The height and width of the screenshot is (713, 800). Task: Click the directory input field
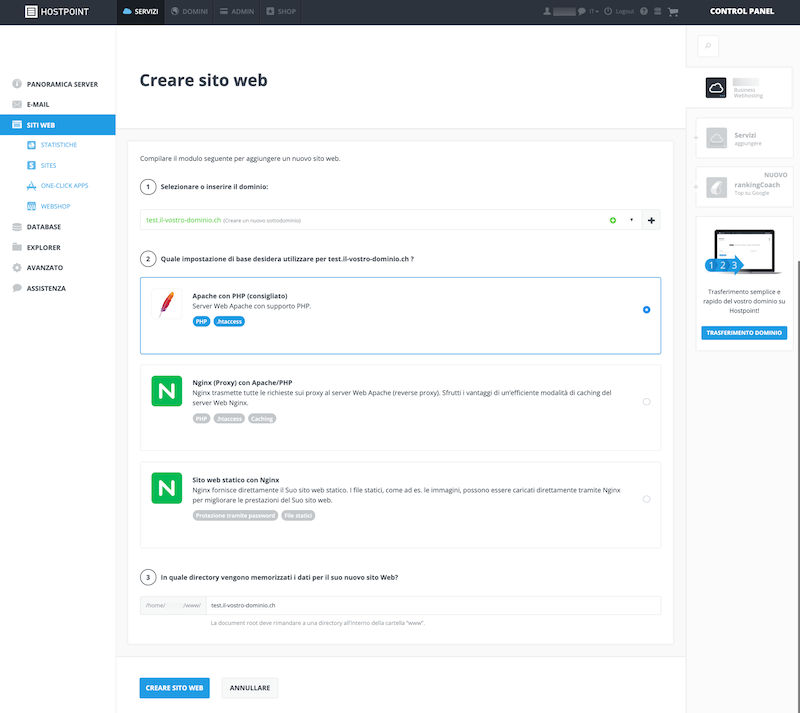pos(433,605)
